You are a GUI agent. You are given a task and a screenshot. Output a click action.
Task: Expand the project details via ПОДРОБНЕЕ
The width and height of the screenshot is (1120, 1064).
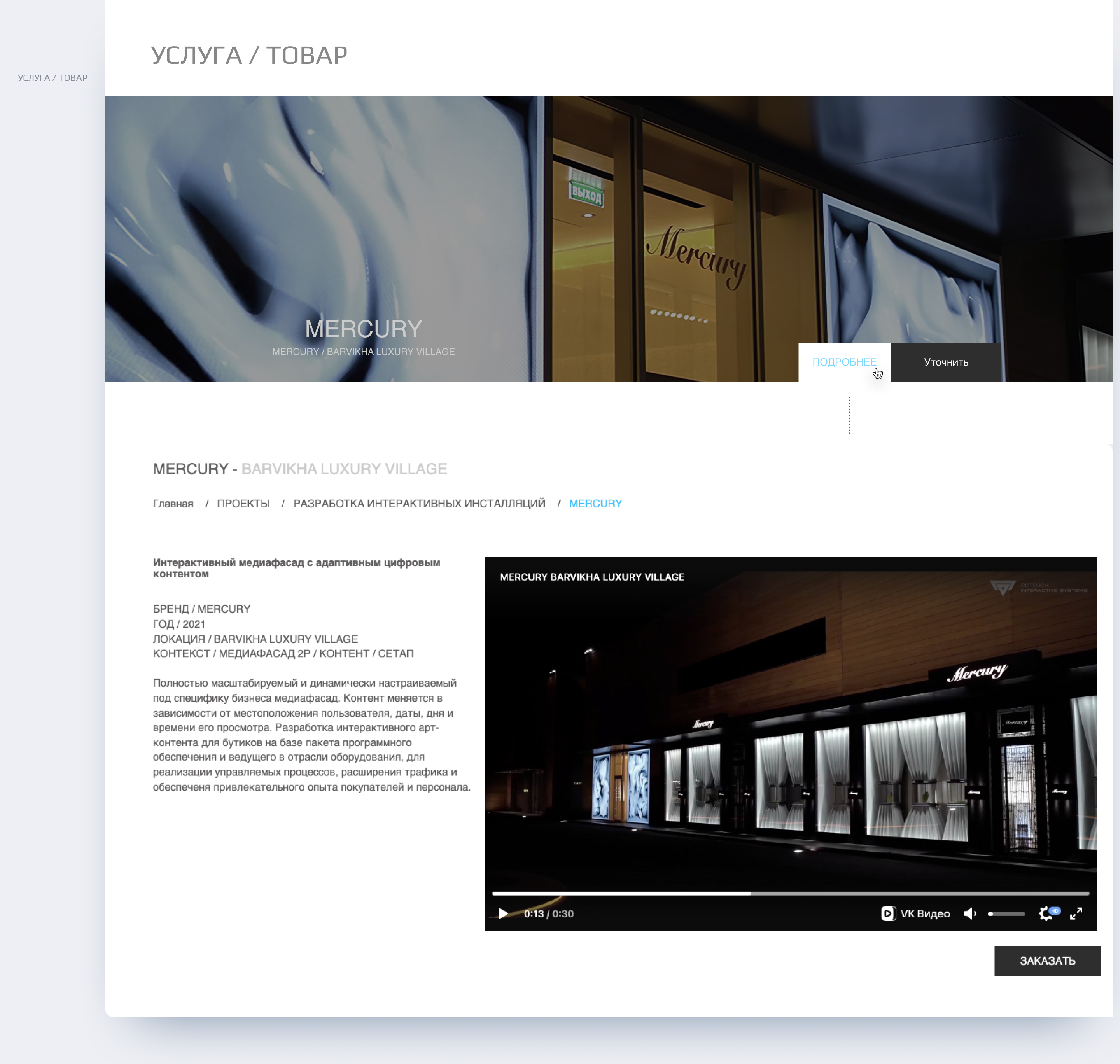[844, 361]
